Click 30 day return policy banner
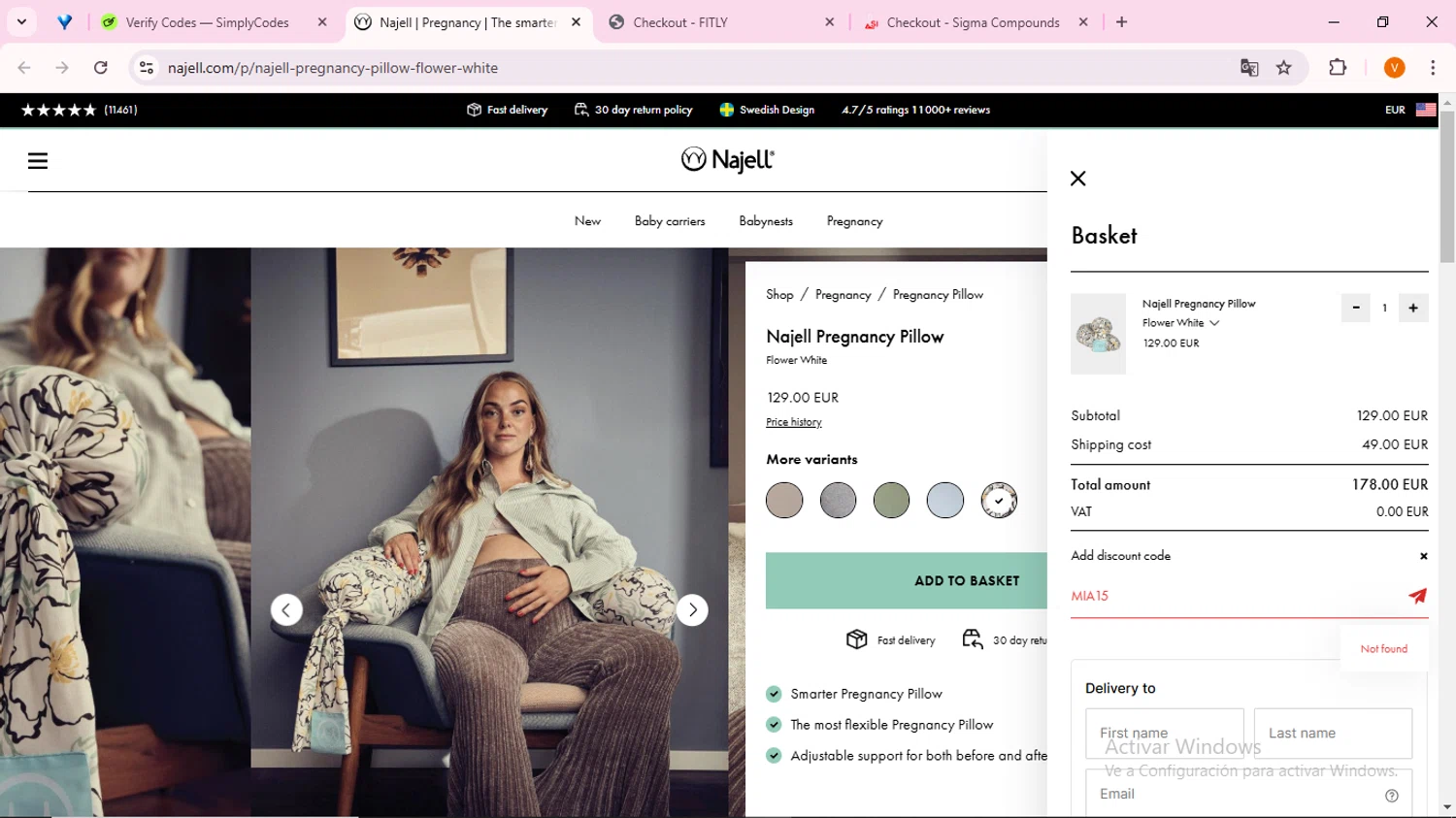 pos(634,110)
